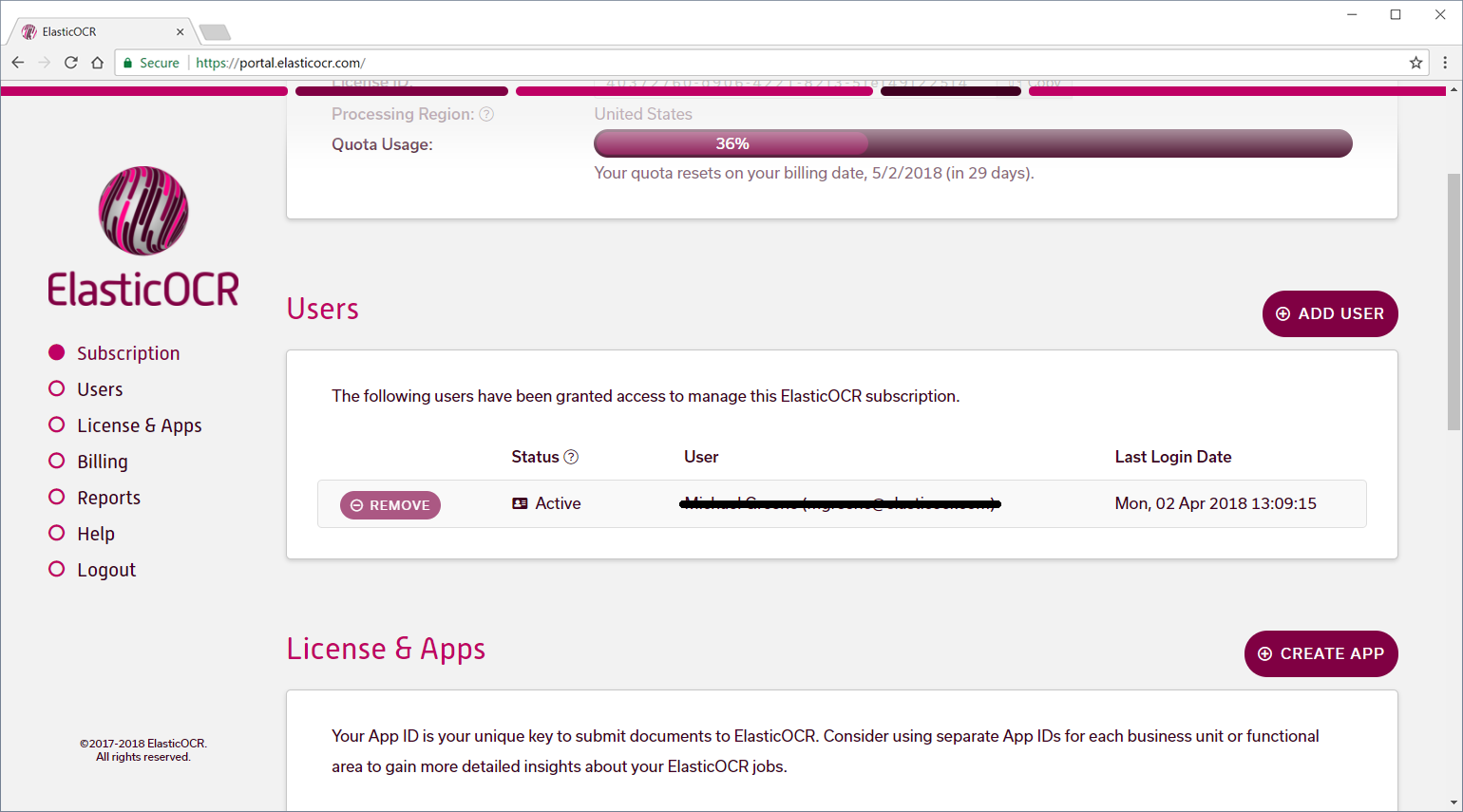Click the copyright notice text

coord(143,750)
